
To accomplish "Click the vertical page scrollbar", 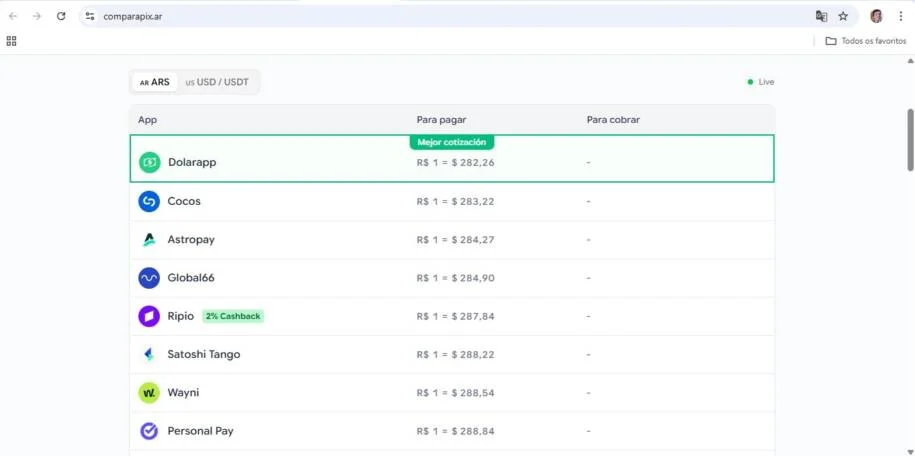I will (x=910, y=140).
